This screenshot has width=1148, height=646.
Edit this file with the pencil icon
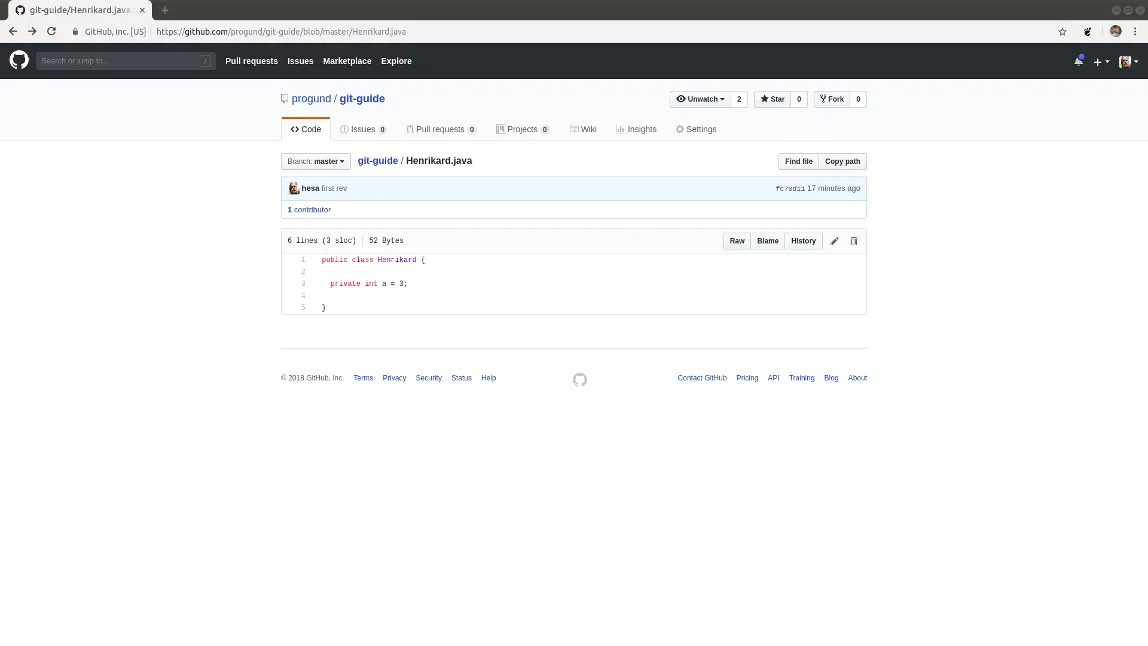[x=834, y=241]
